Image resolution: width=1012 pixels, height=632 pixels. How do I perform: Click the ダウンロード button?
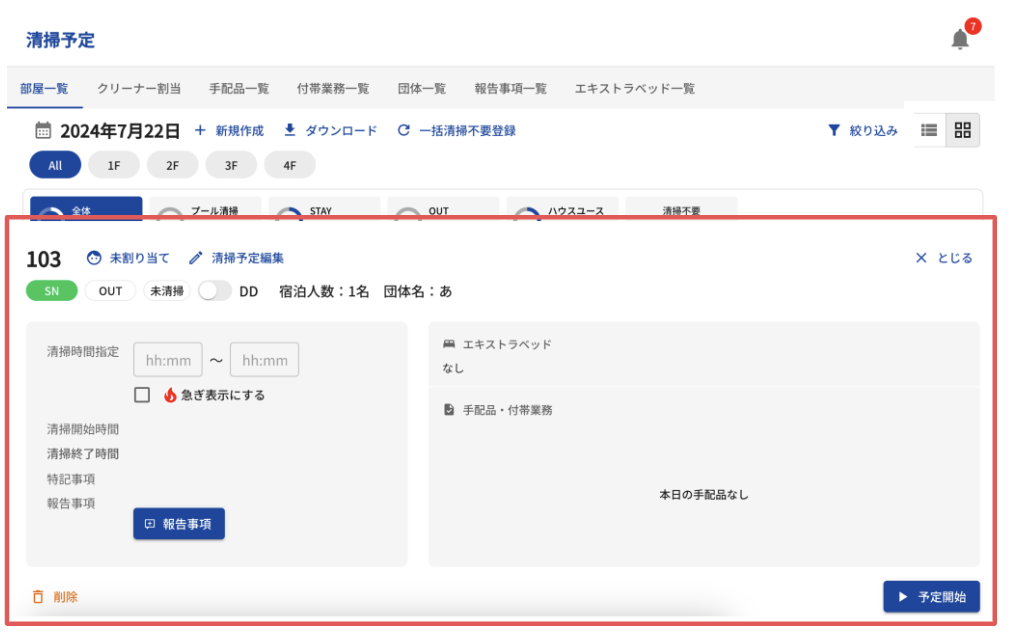click(330, 130)
